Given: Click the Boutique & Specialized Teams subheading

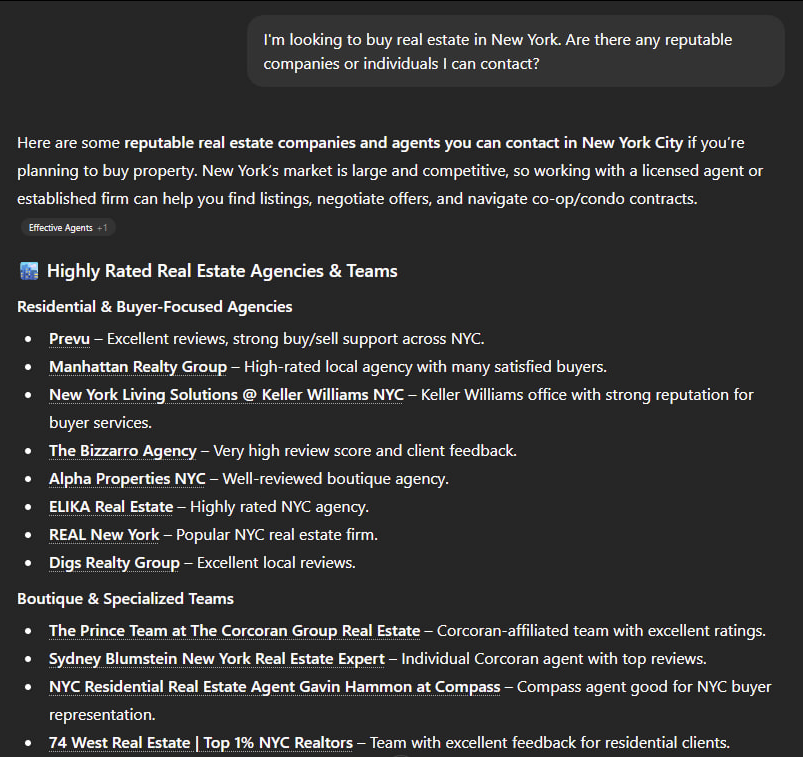Looking at the screenshot, I should [x=125, y=599].
